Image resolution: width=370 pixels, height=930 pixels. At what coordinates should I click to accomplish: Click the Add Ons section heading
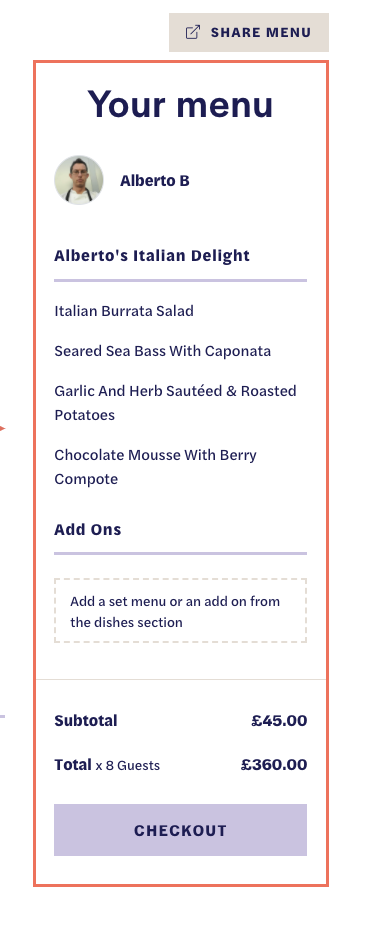(88, 530)
